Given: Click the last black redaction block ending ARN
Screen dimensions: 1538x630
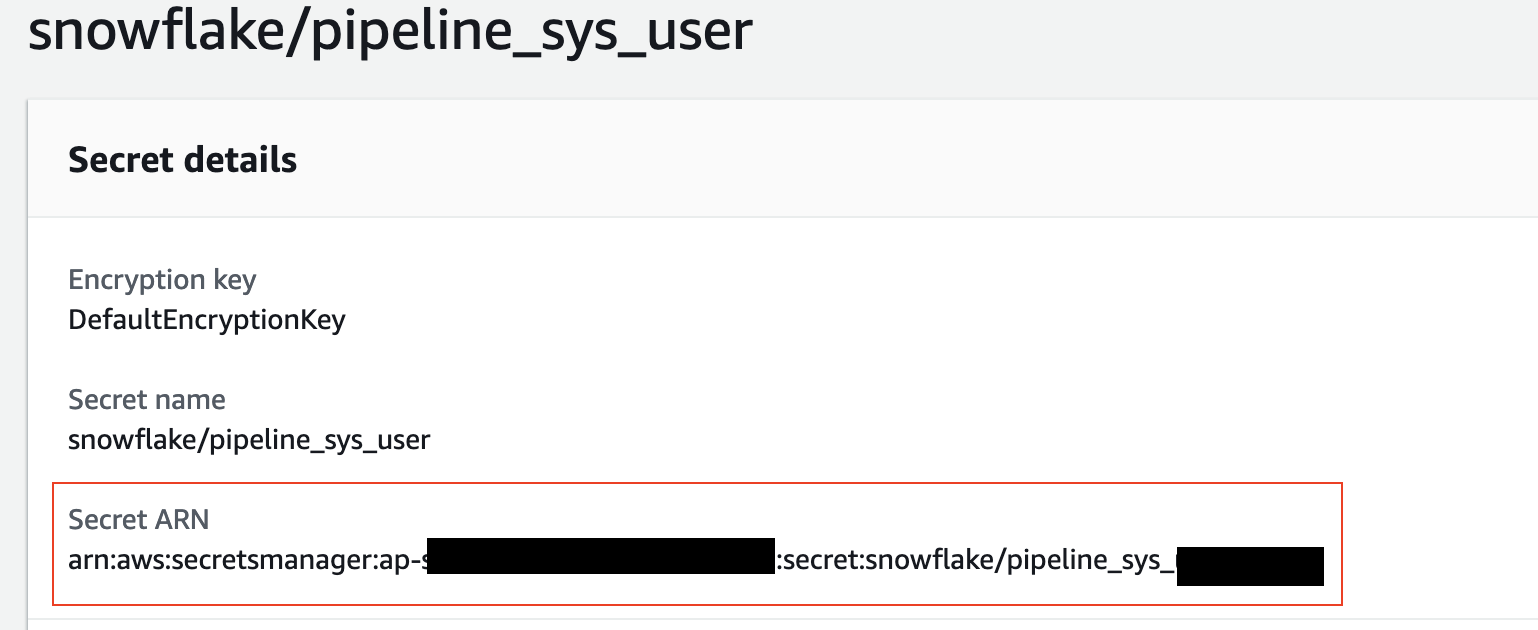Looking at the screenshot, I should pos(1250,566).
